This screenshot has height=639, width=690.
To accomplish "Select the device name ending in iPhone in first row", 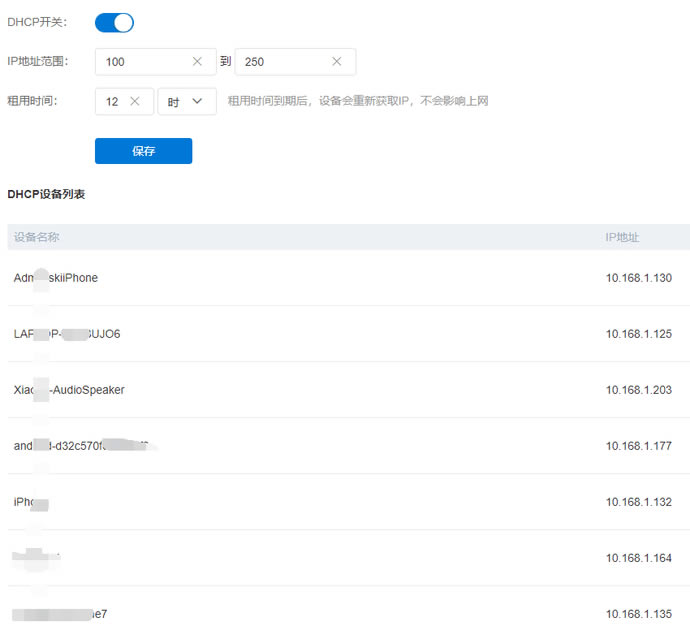I will tap(57, 278).
